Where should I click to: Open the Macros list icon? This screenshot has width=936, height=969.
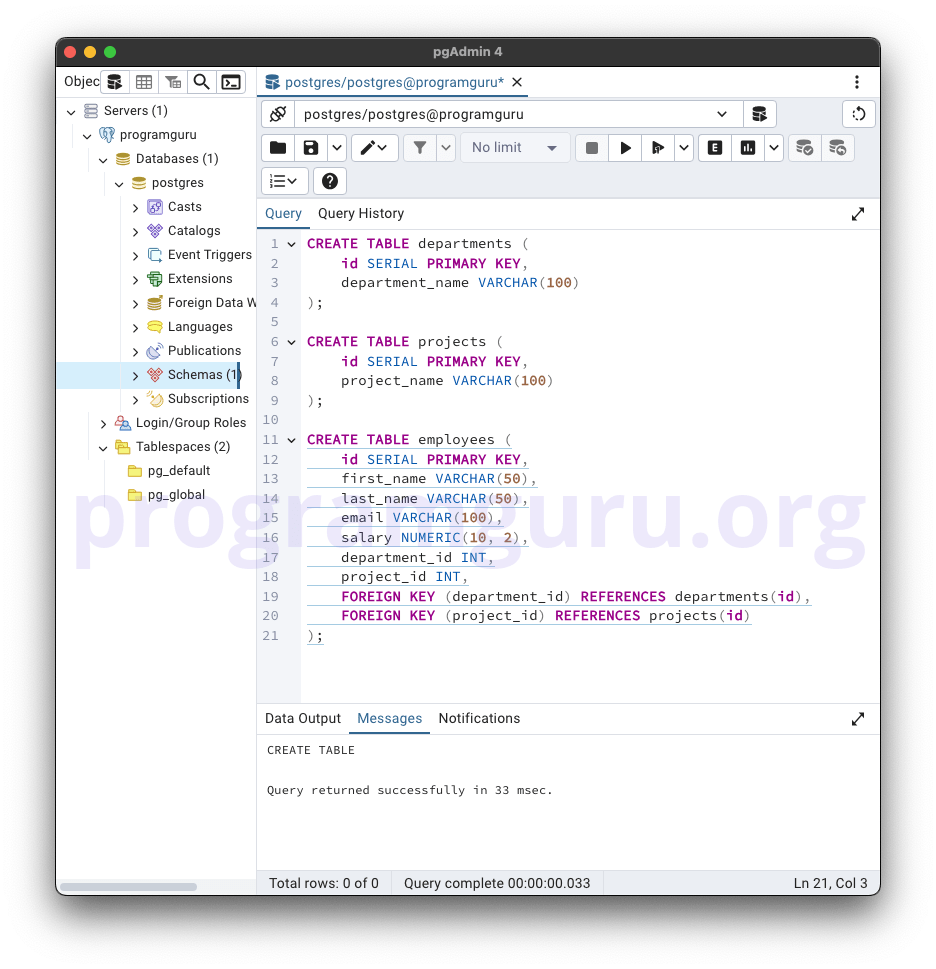[284, 181]
